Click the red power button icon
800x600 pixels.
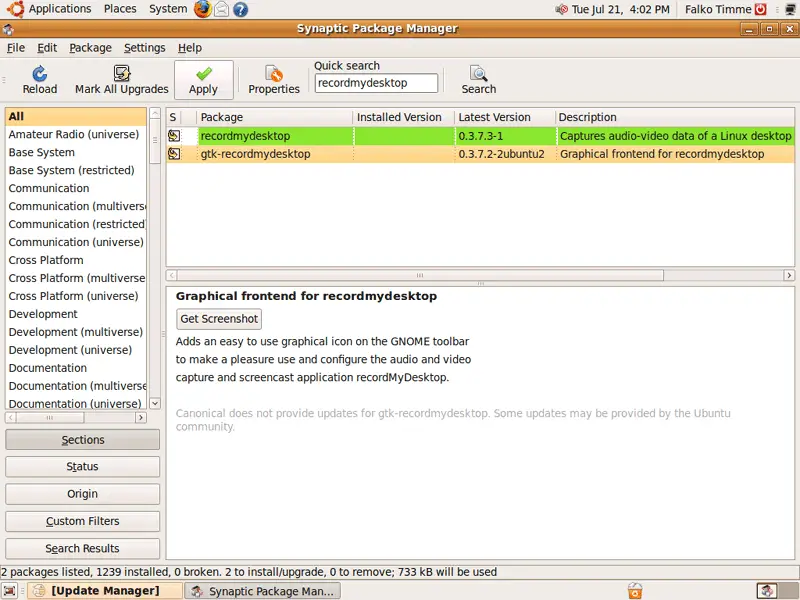[761, 9]
